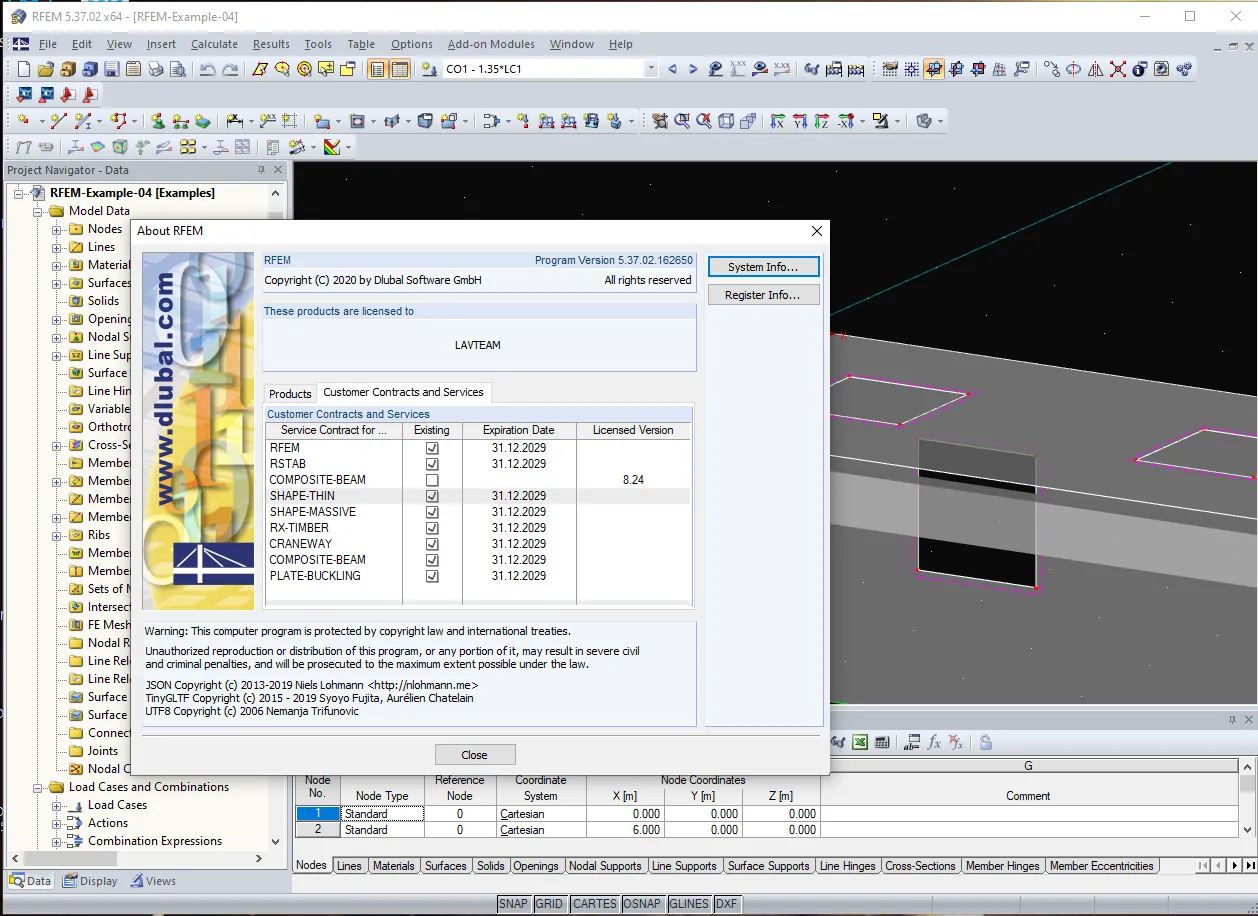Open the Calculate menu

click(214, 44)
